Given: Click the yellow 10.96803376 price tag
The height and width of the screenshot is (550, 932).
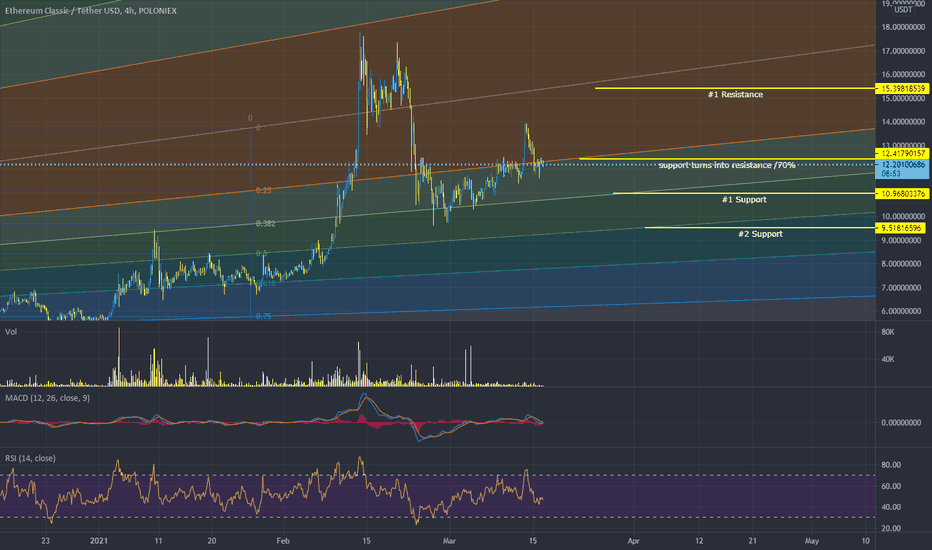Looking at the screenshot, I should tap(902, 193).
